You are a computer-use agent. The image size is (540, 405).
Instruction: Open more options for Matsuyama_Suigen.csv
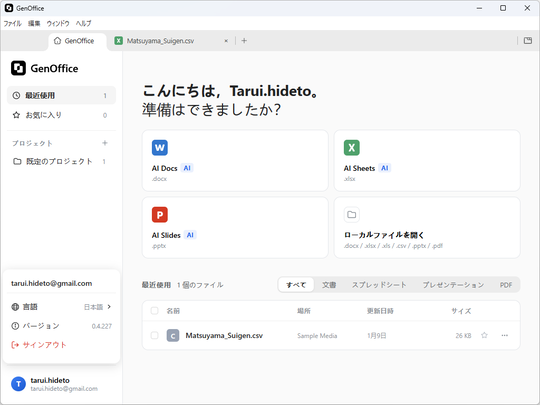[505, 335]
